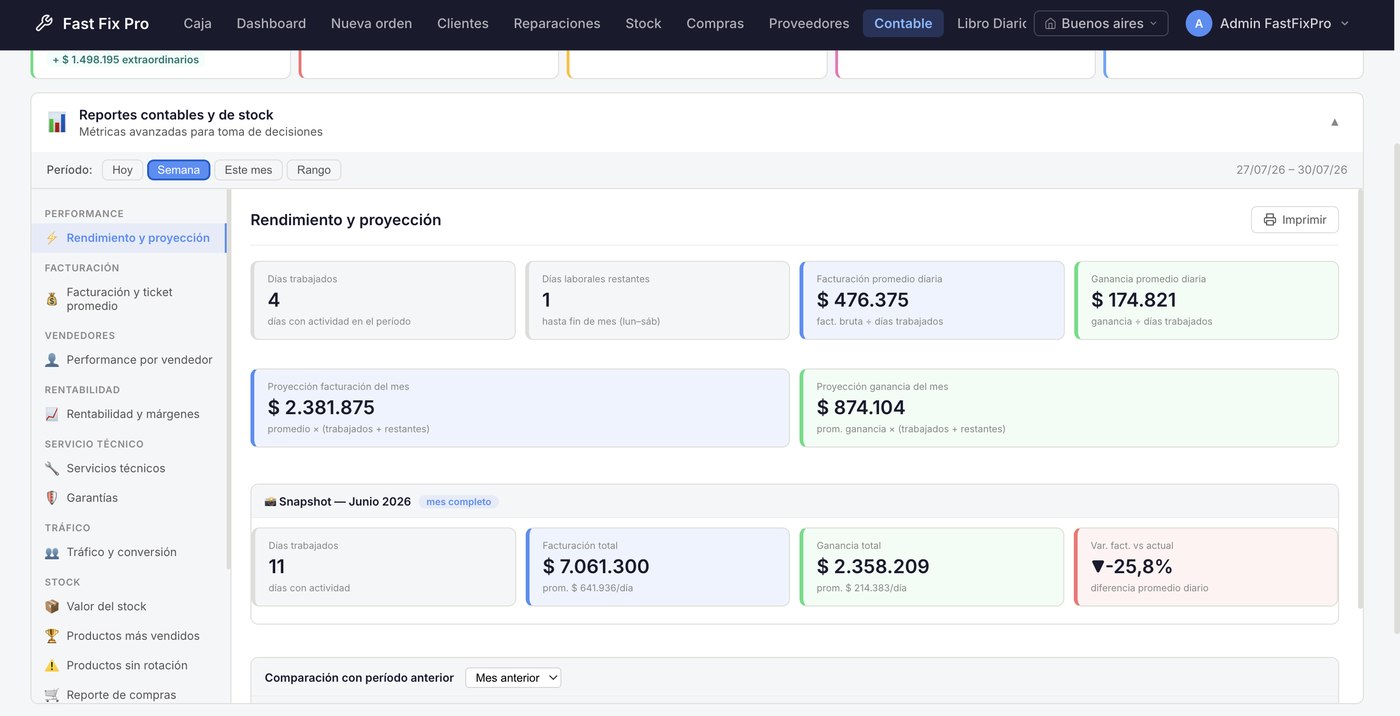Open the Reparaciones section
The image size is (1400, 716).
coord(557,23)
